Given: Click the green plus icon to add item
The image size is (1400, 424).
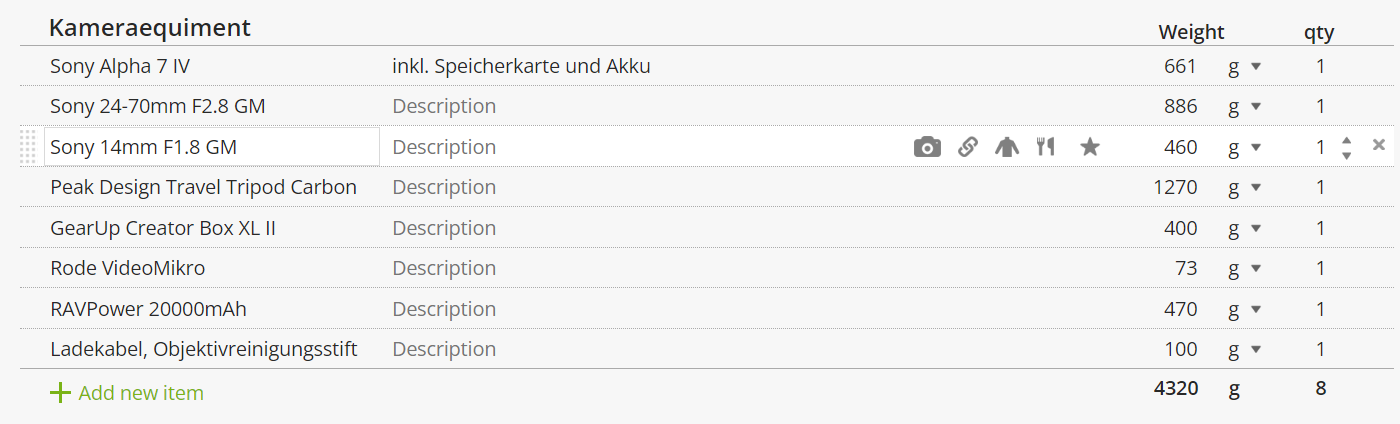Looking at the screenshot, I should (60, 393).
